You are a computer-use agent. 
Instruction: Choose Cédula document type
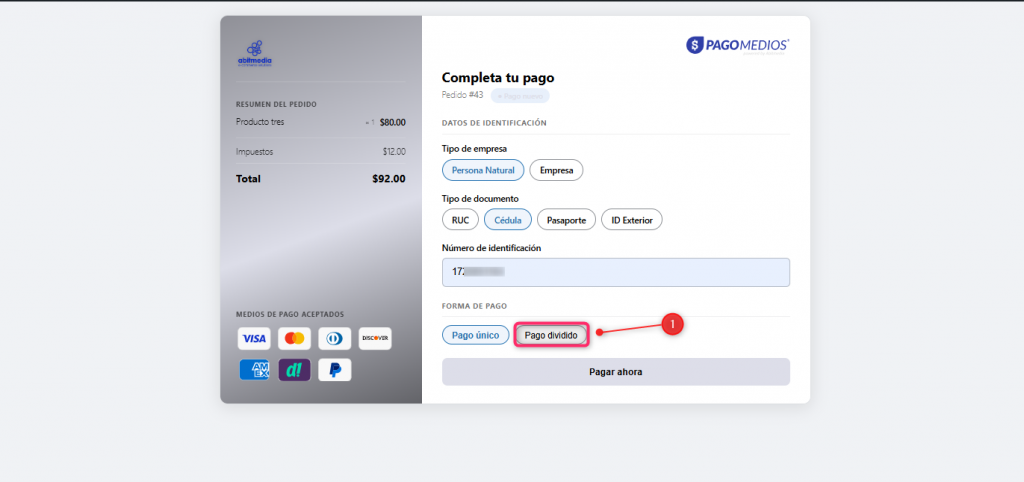click(507, 219)
